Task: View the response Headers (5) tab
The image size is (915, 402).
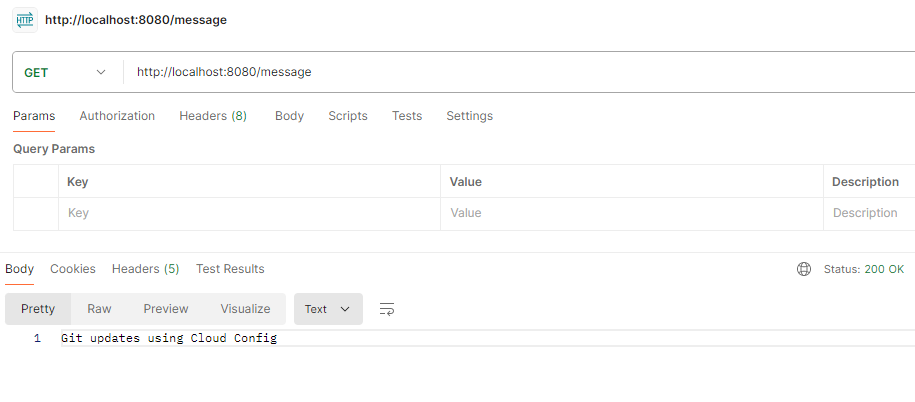Action: click(x=145, y=269)
